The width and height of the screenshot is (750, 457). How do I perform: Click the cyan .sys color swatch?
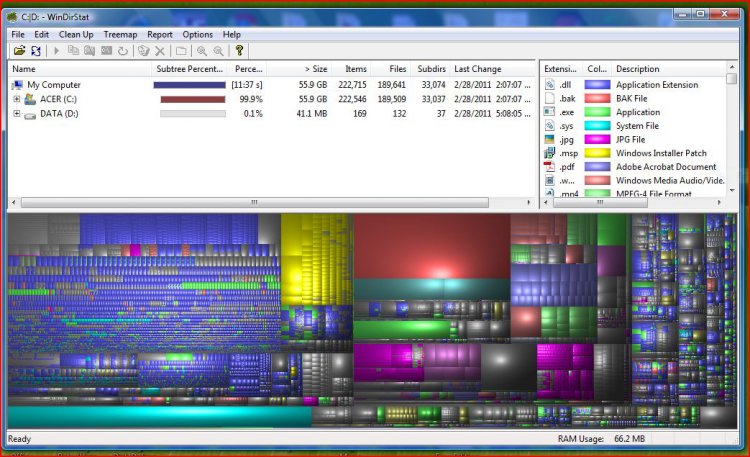pyautogui.click(x=597, y=126)
